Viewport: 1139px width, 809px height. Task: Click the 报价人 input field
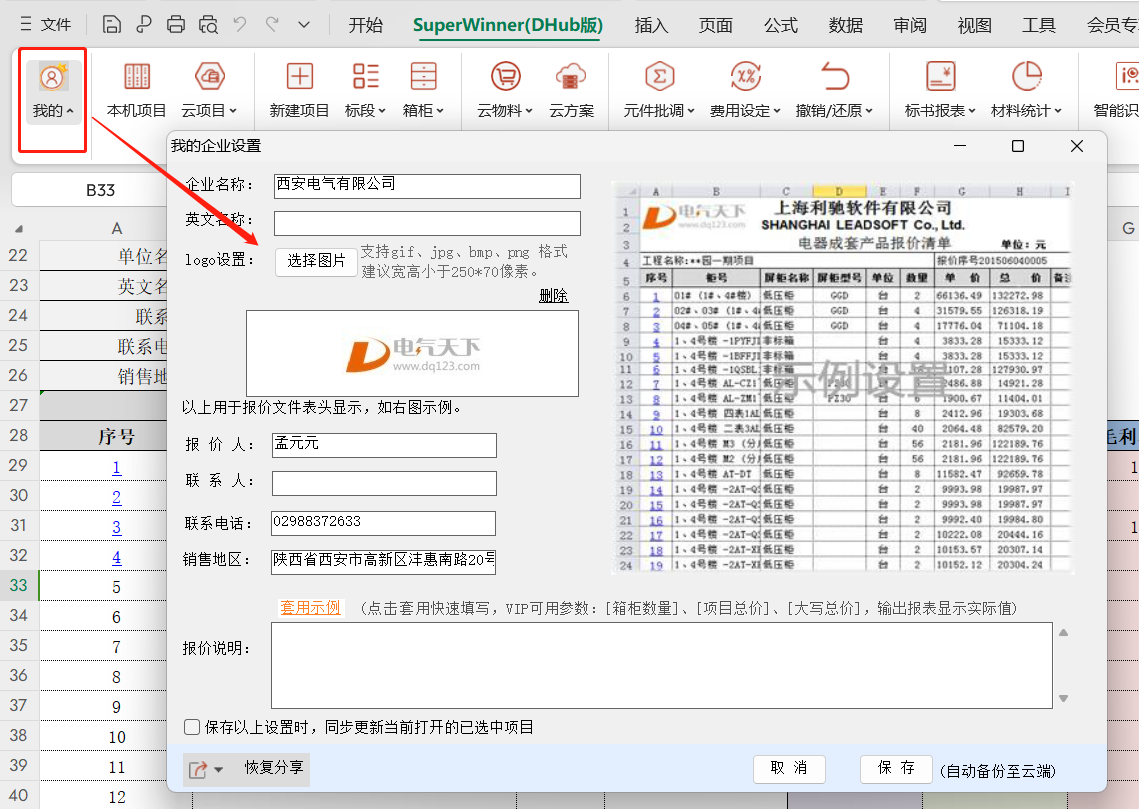[x=384, y=445]
